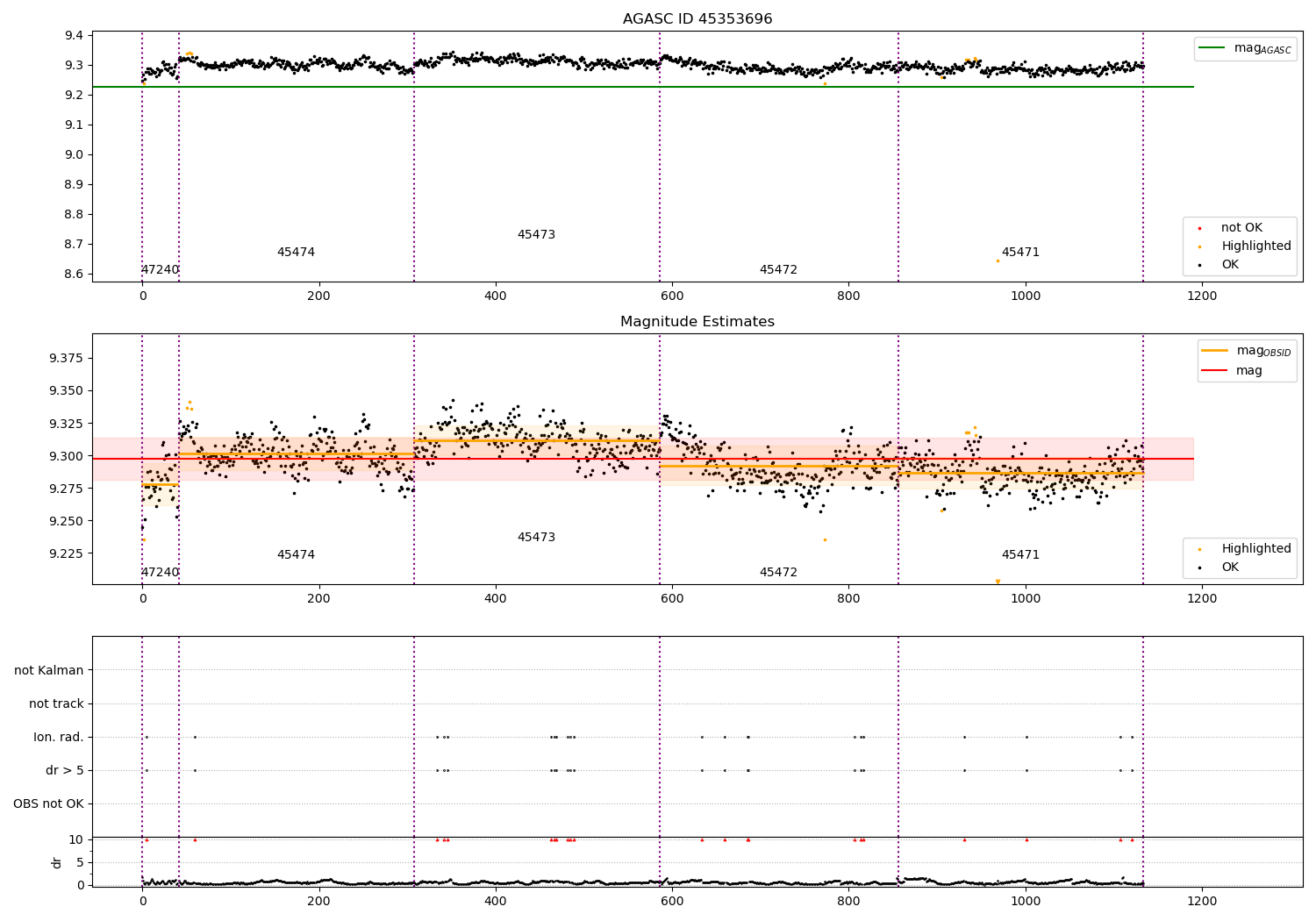Screen dimensions: 1316x921
Task: Click the 9.300 y-axis tick label
Action: 67,456
